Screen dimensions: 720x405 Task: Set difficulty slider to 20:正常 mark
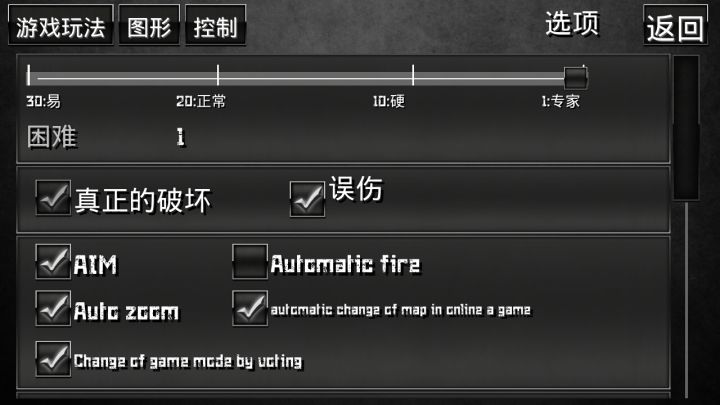218,75
